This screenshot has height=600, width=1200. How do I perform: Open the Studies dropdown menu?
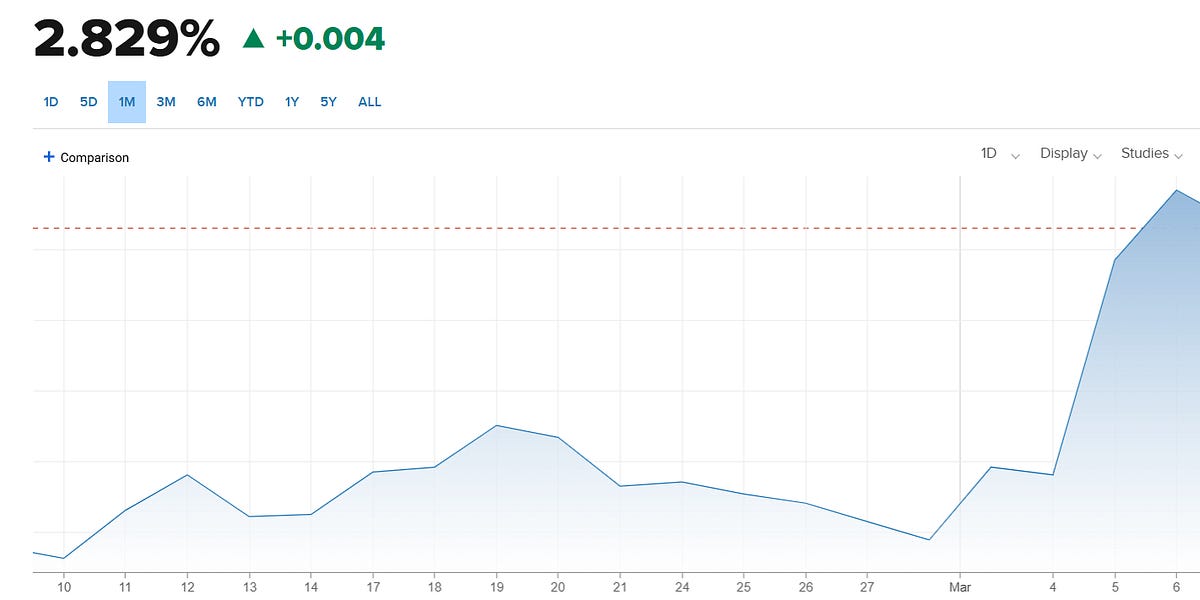(1152, 154)
